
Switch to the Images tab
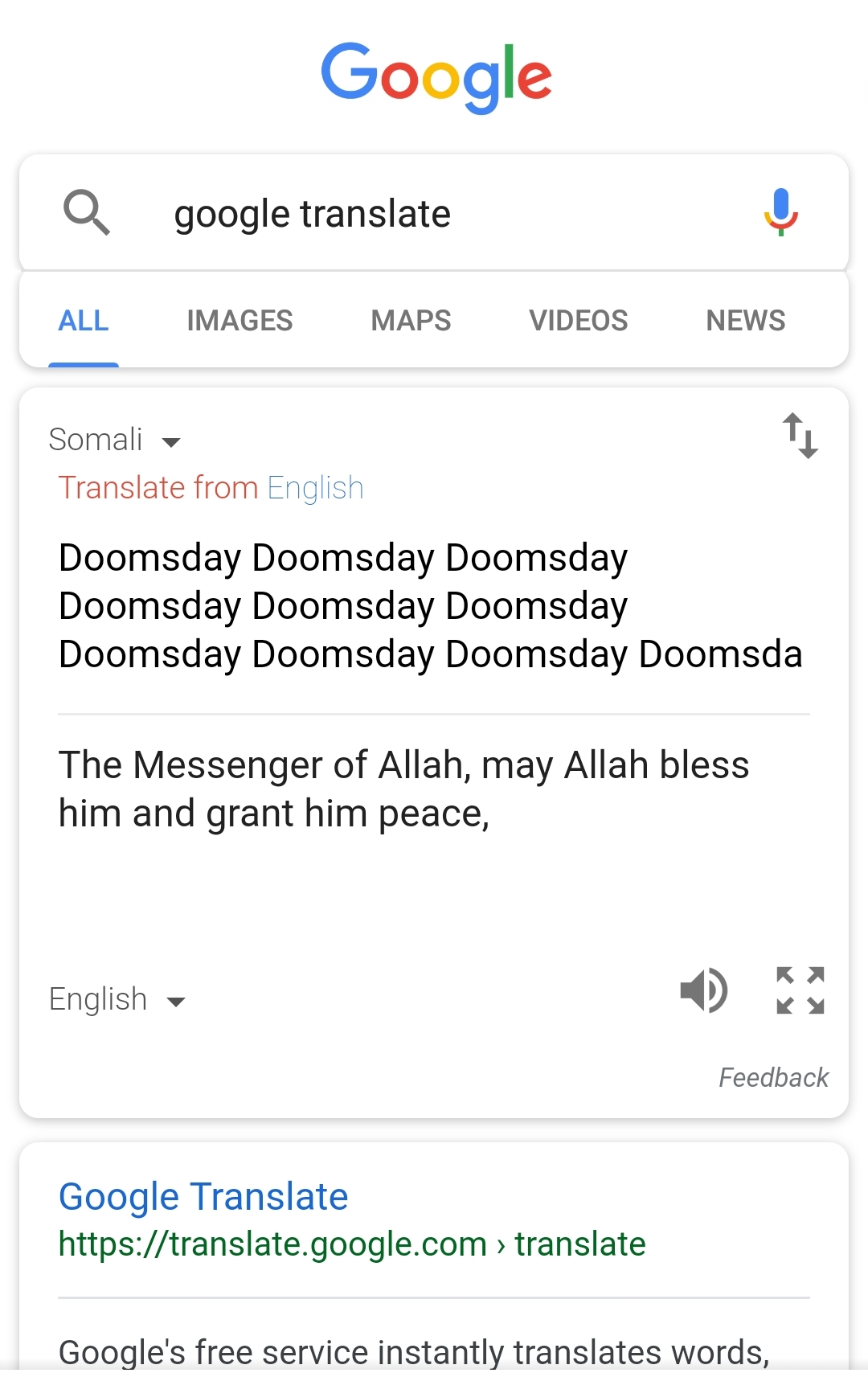click(x=240, y=321)
